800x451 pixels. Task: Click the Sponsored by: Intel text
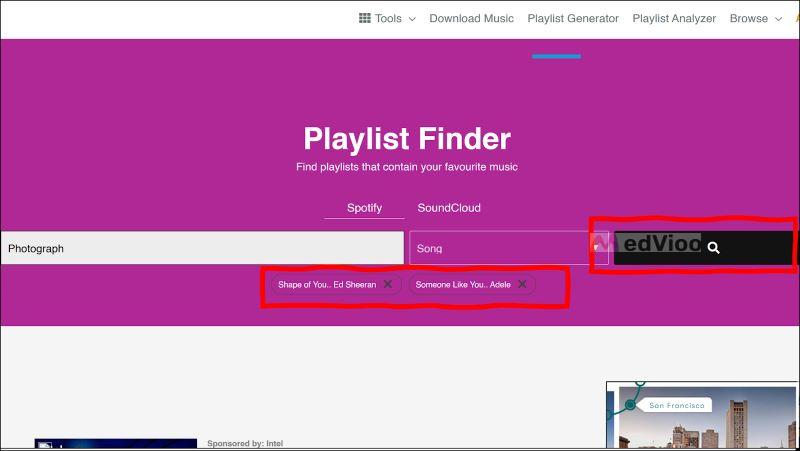[245, 443]
